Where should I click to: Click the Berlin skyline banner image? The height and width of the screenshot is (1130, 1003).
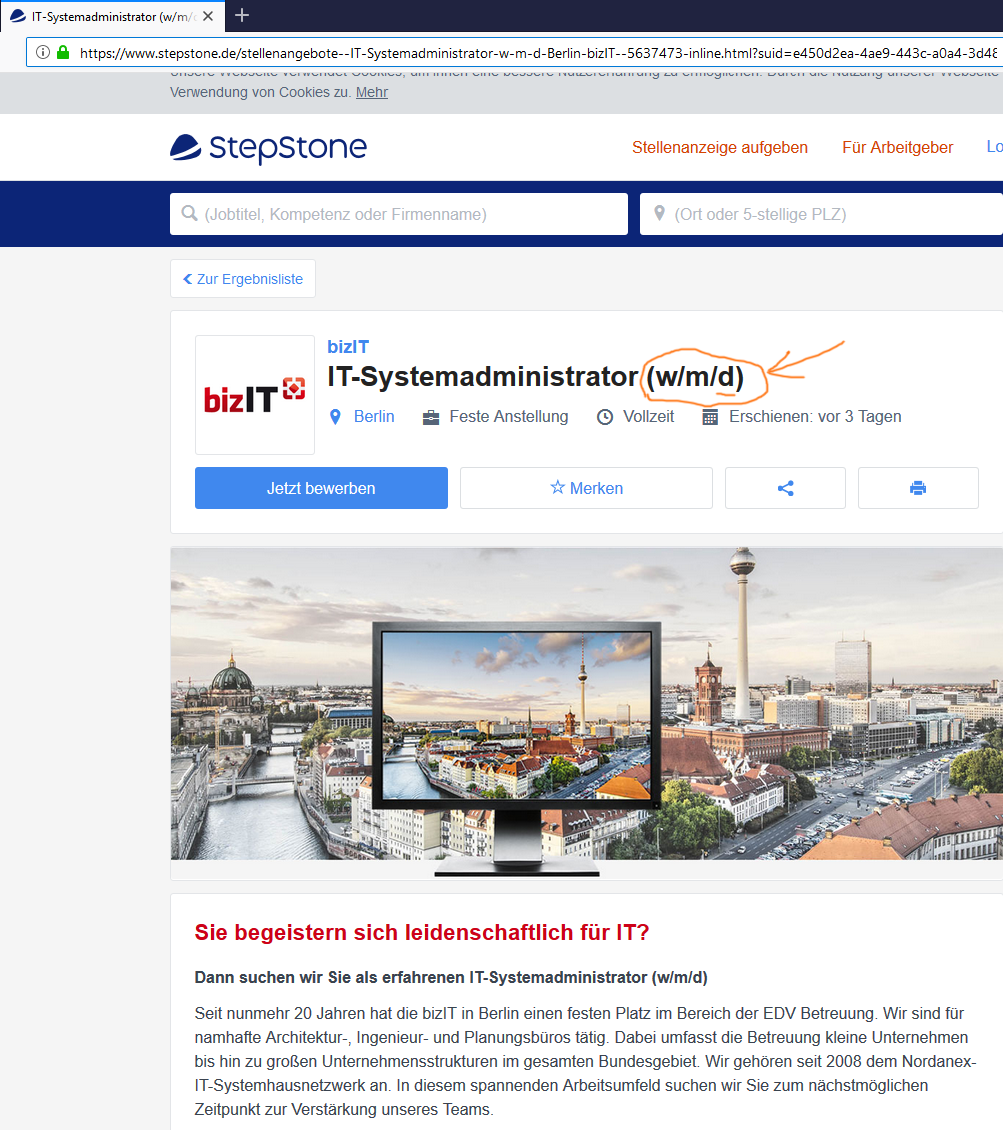click(x=587, y=712)
